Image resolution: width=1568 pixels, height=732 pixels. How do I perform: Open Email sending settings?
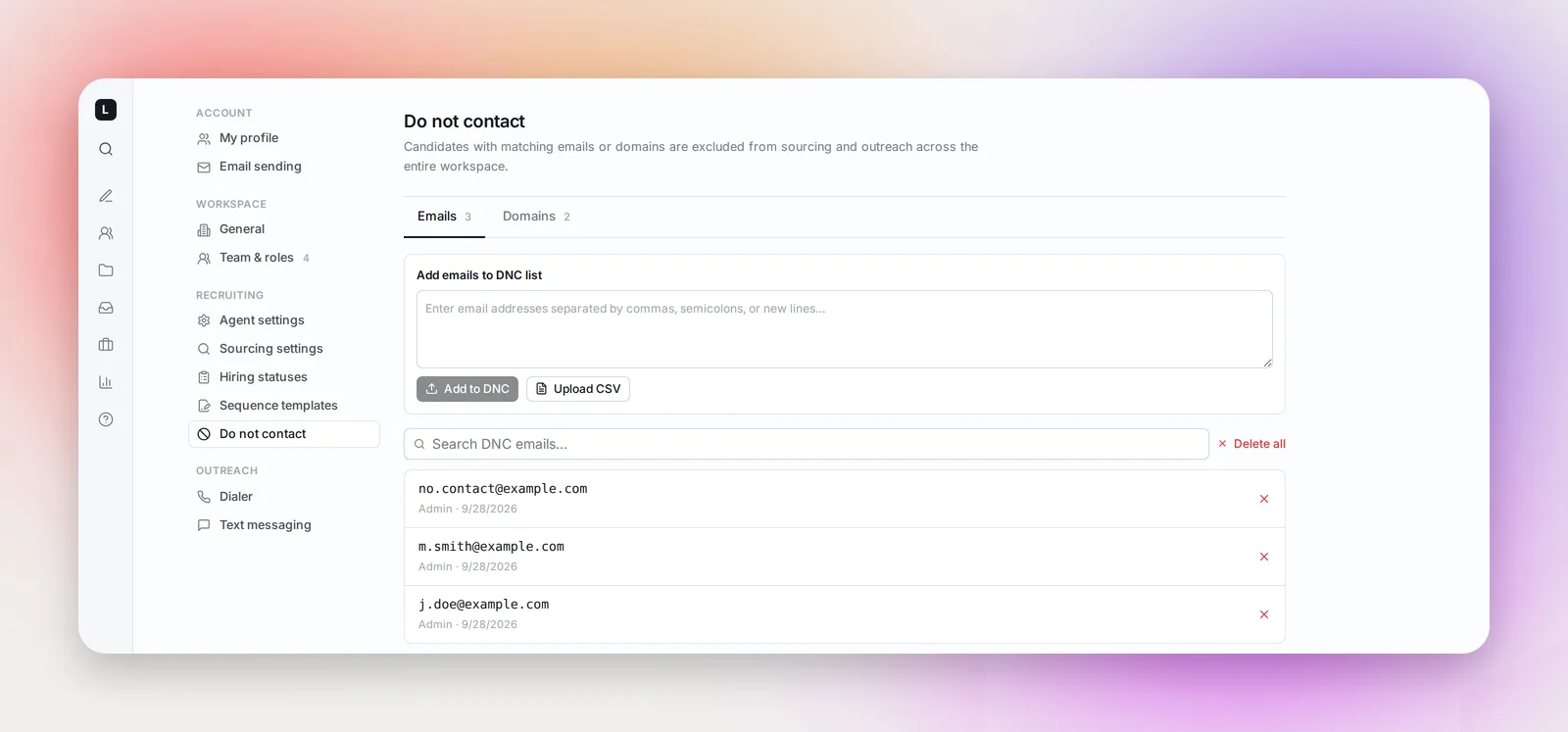click(x=283, y=167)
